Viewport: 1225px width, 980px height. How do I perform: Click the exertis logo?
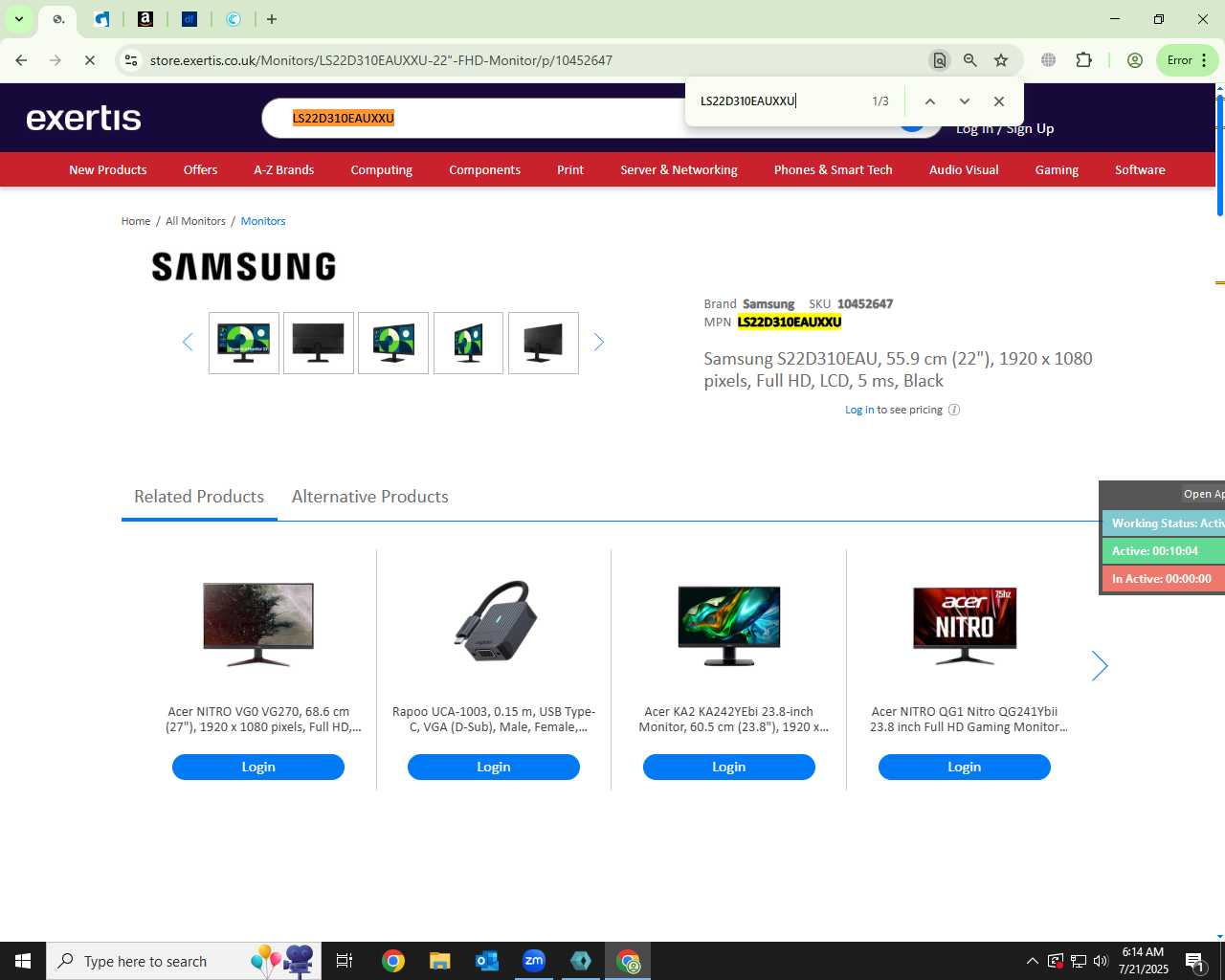(84, 118)
